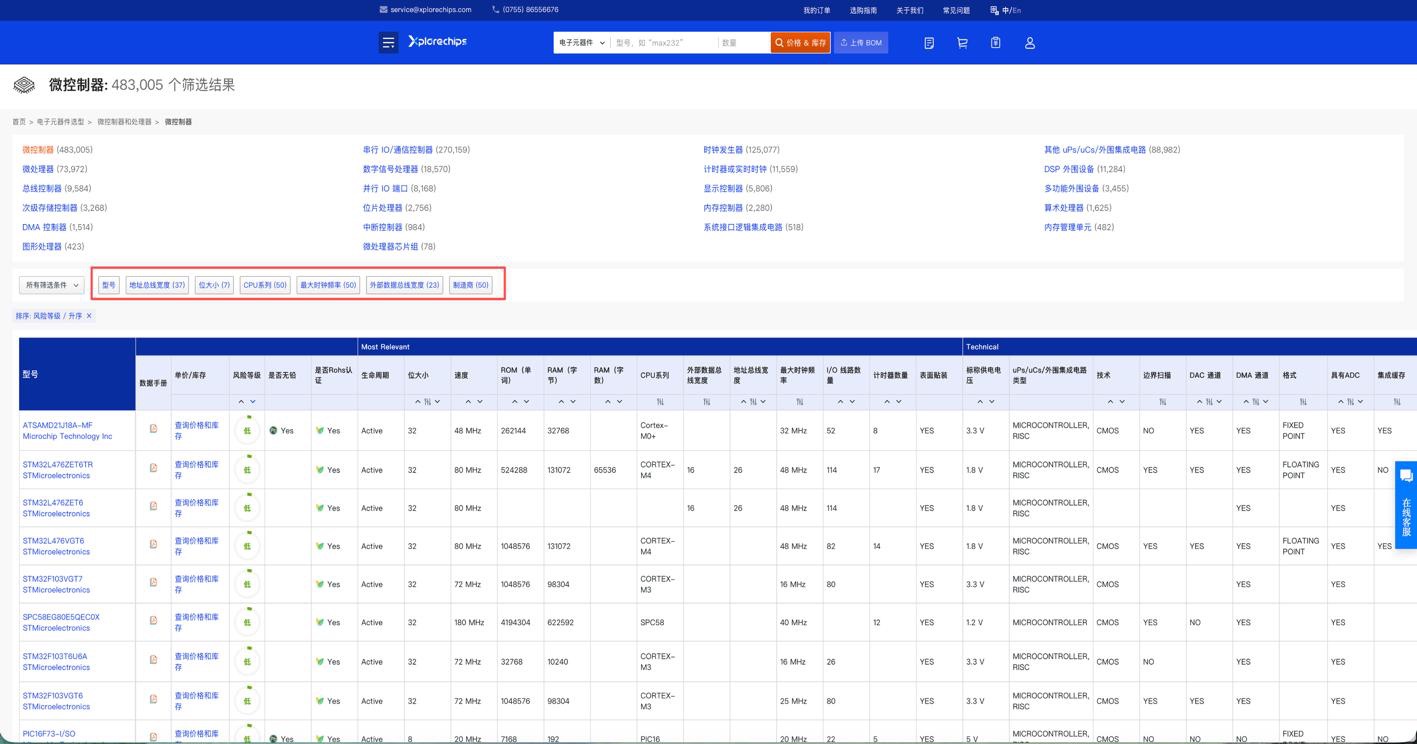Check price and stock for STM32L476ZET6TR
Screen dimensions: 1417x744
[x=196, y=470]
